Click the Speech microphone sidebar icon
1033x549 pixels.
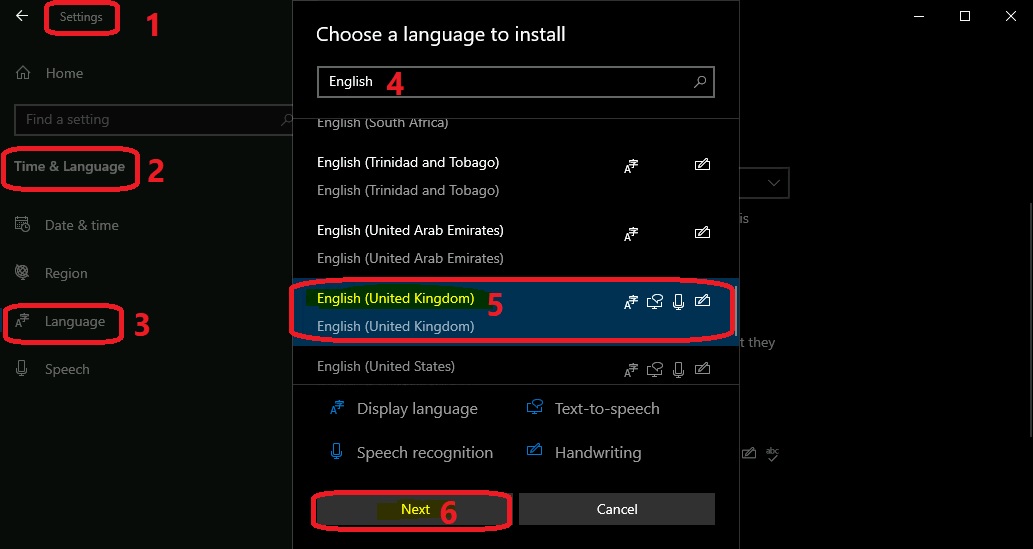[x=22, y=368]
